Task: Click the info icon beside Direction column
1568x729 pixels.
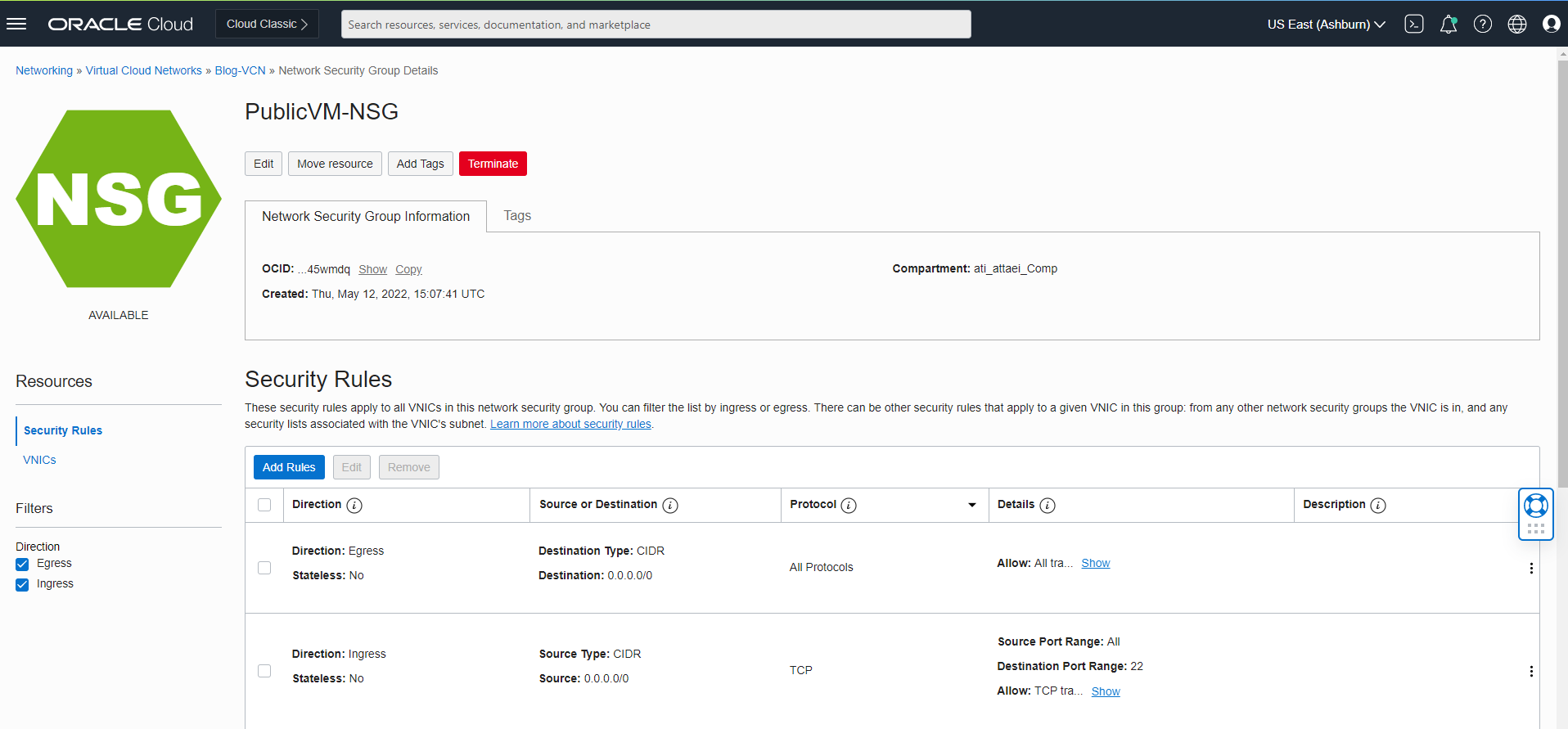Action: [354, 506]
